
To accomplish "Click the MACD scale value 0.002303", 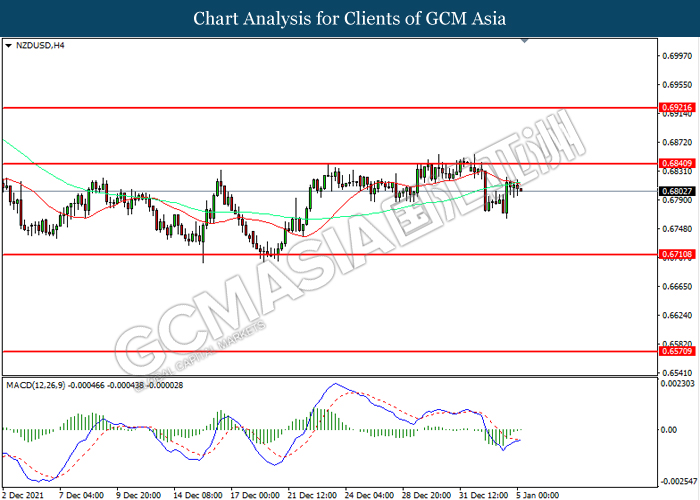I will [678, 383].
